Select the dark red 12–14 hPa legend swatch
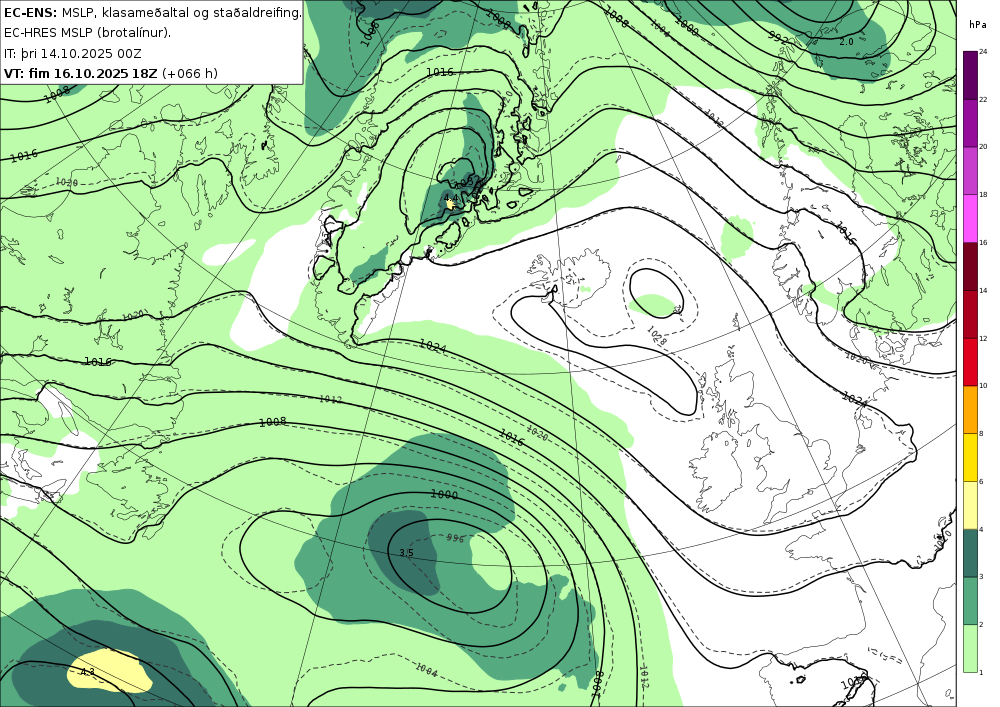This screenshot has height=707, width=1000. (x=970, y=314)
